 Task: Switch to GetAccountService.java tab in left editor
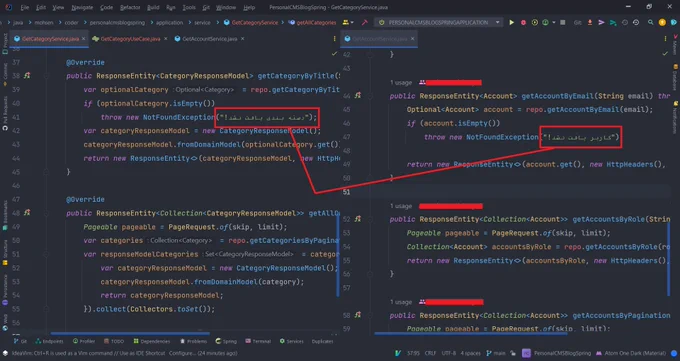[x=209, y=39]
